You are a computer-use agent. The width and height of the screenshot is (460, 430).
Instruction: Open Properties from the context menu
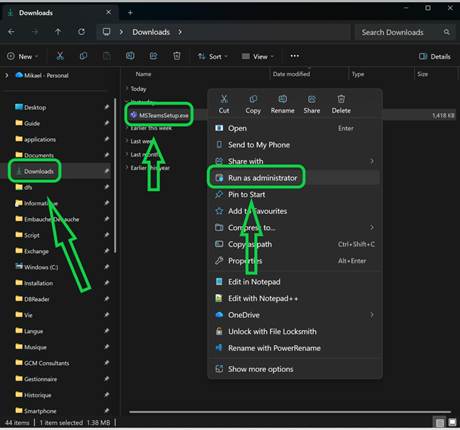[295, 261]
